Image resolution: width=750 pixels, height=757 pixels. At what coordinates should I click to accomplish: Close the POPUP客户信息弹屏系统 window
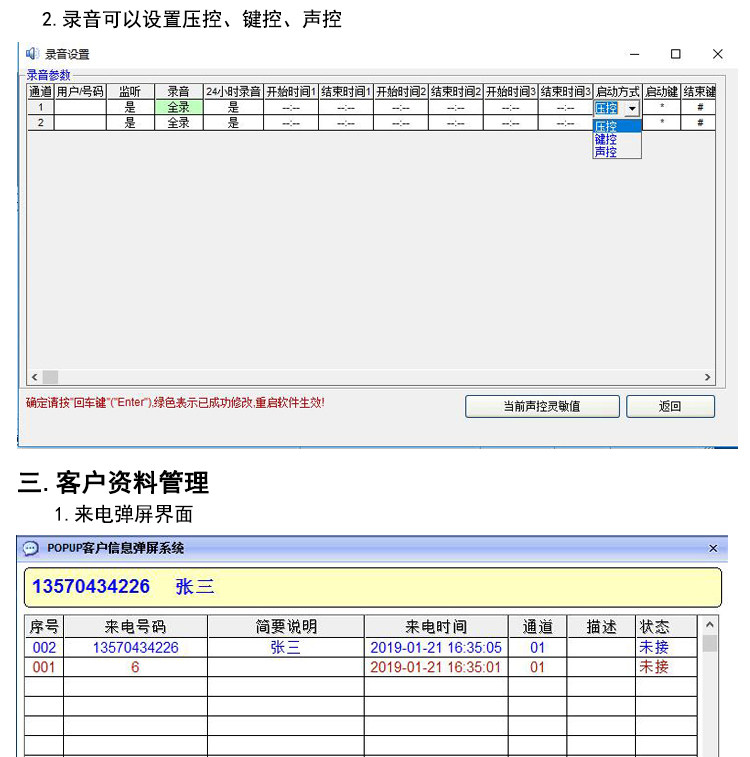tap(713, 548)
